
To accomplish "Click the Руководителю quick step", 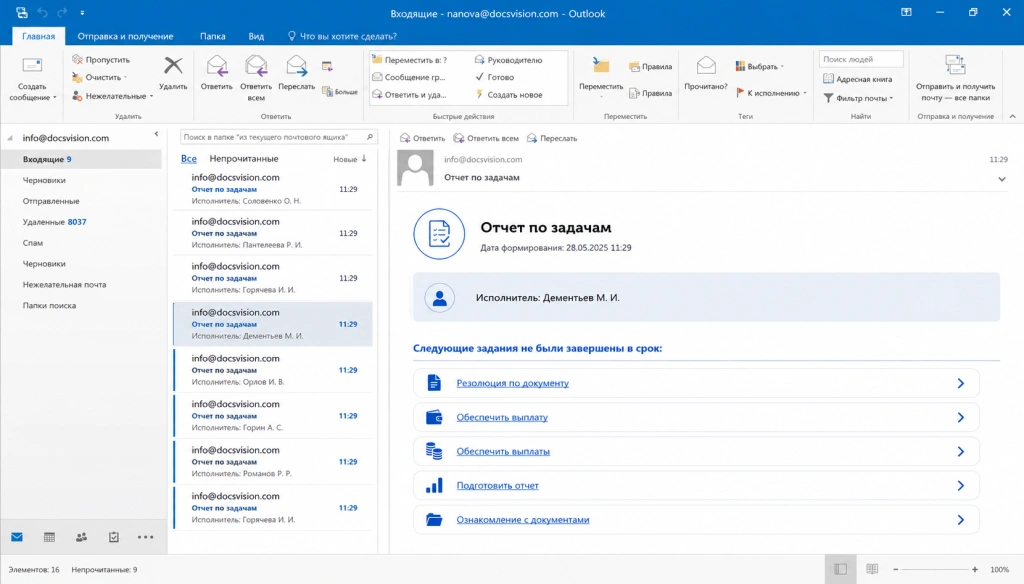I will [508, 60].
